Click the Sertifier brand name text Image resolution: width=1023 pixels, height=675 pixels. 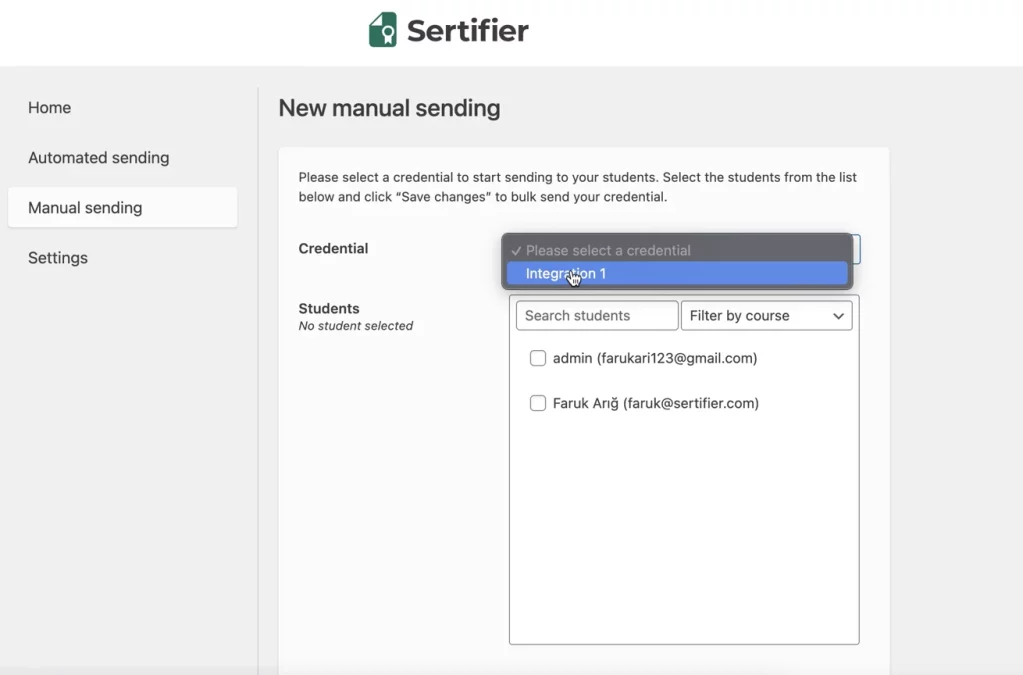(467, 31)
